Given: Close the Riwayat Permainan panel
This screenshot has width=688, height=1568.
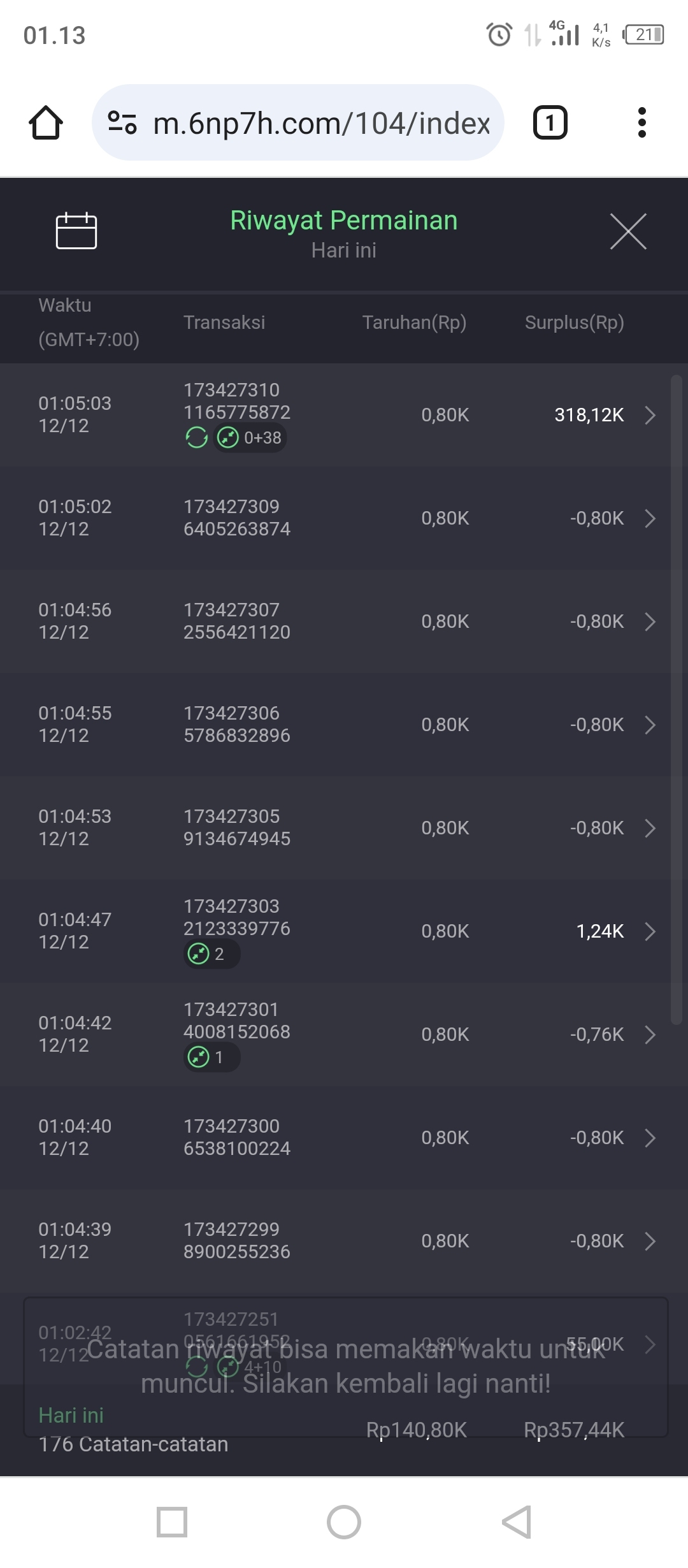Looking at the screenshot, I should click(x=628, y=231).
